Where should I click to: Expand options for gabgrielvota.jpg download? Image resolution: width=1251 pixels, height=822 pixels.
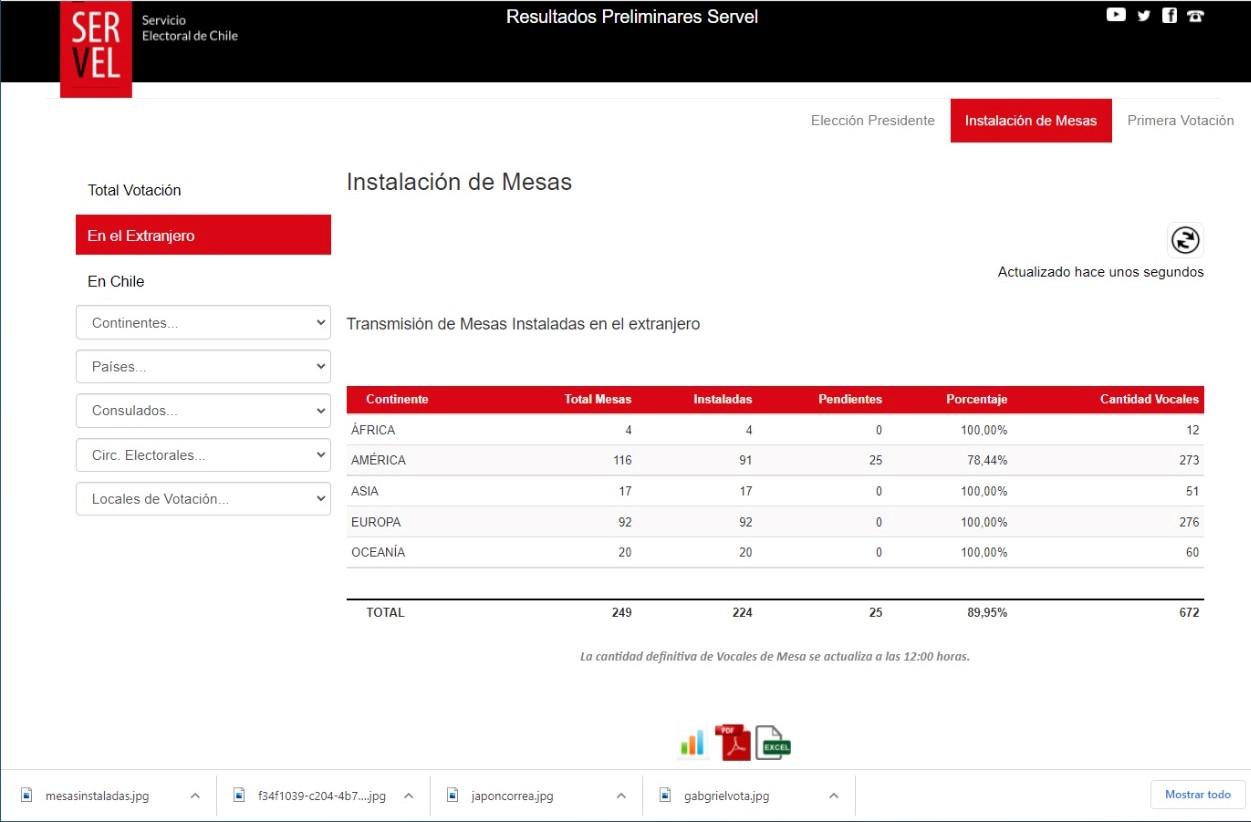tap(833, 796)
